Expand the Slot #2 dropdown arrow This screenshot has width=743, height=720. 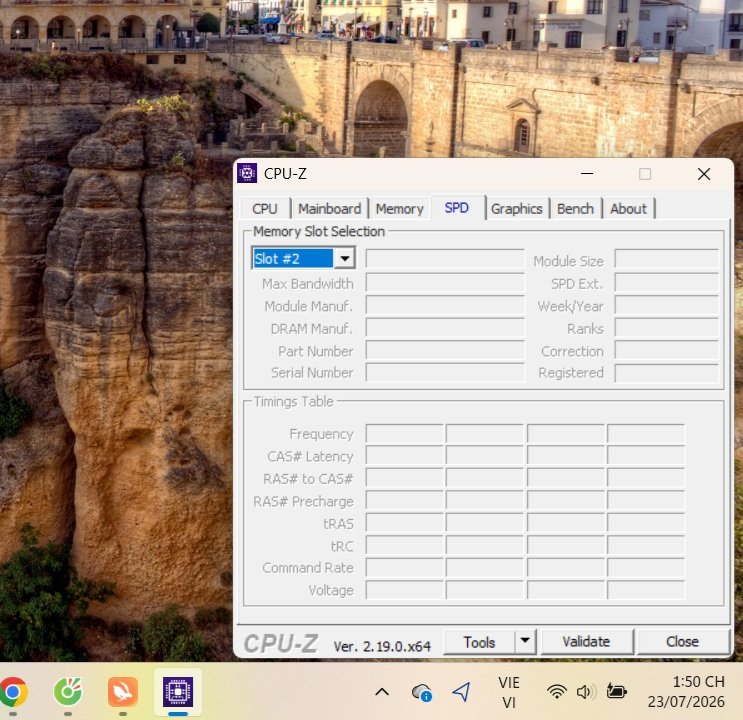344,258
